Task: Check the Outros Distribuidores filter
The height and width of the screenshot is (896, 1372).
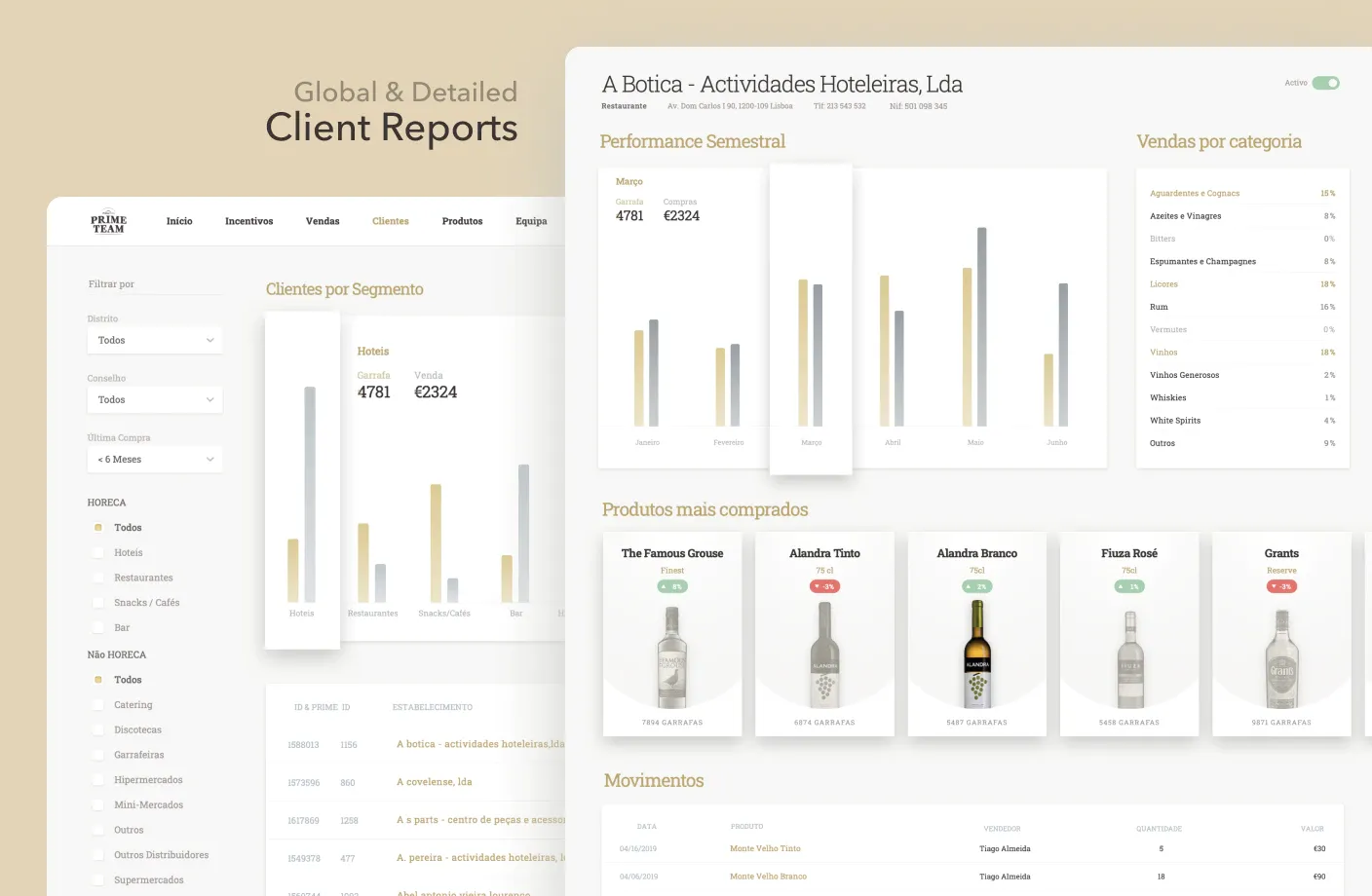Action: click(98, 855)
